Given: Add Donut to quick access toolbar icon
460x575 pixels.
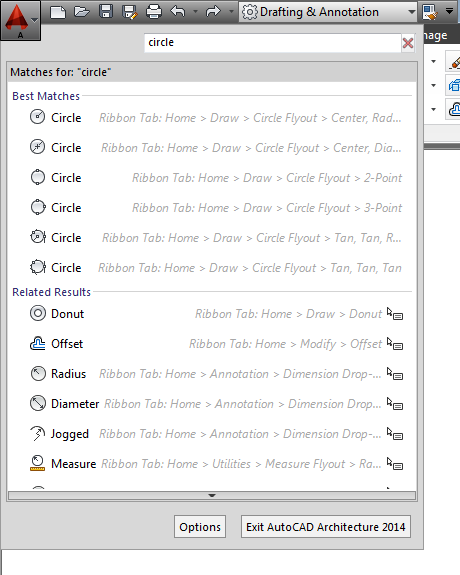Looking at the screenshot, I should point(395,314).
